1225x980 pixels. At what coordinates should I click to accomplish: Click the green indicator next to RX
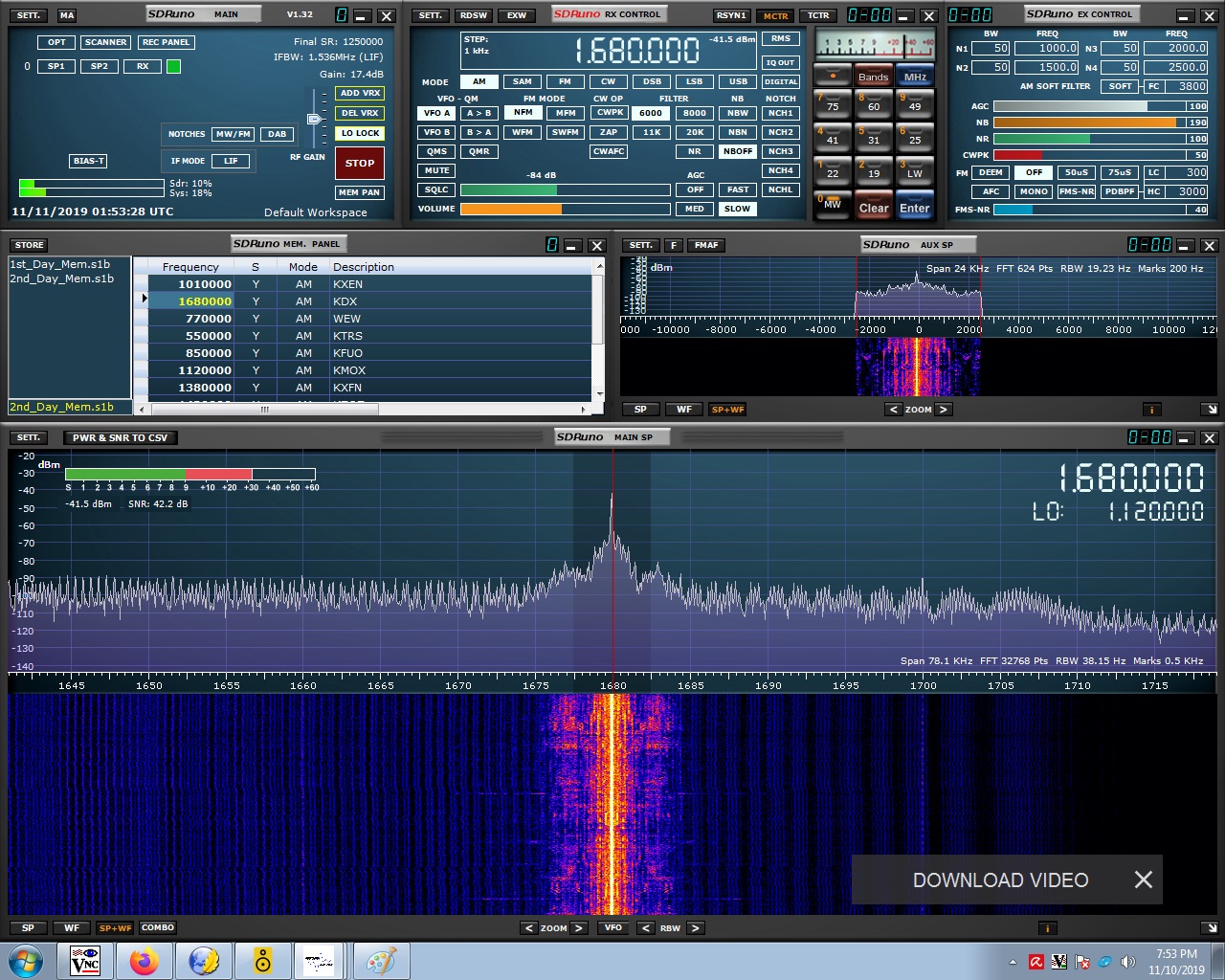click(173, 66)
